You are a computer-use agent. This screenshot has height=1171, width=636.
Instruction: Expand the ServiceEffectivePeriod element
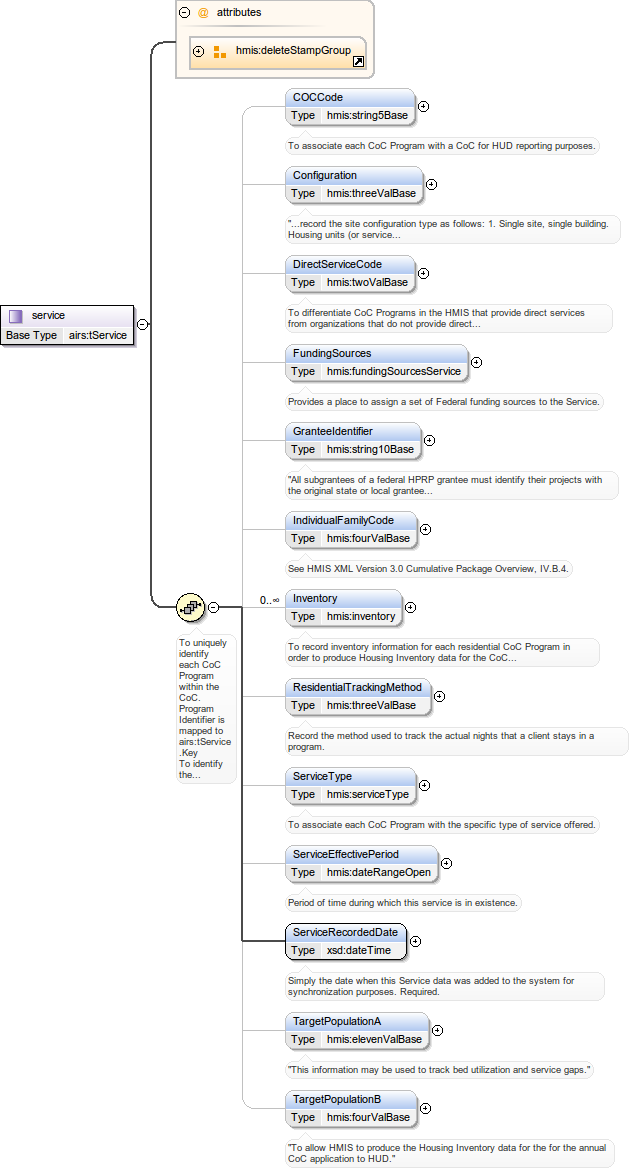pyautogui.click(x=446, y=863)
